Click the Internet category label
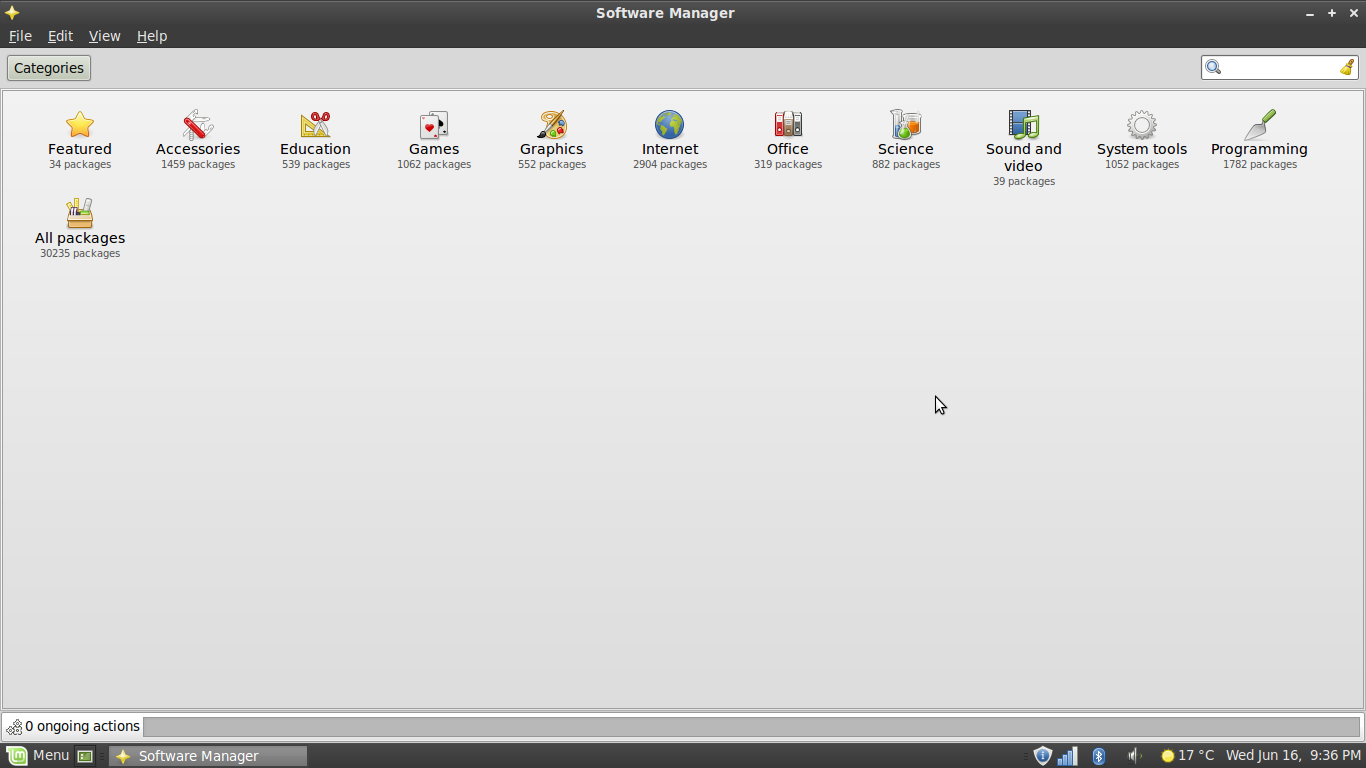 point(670,149)
